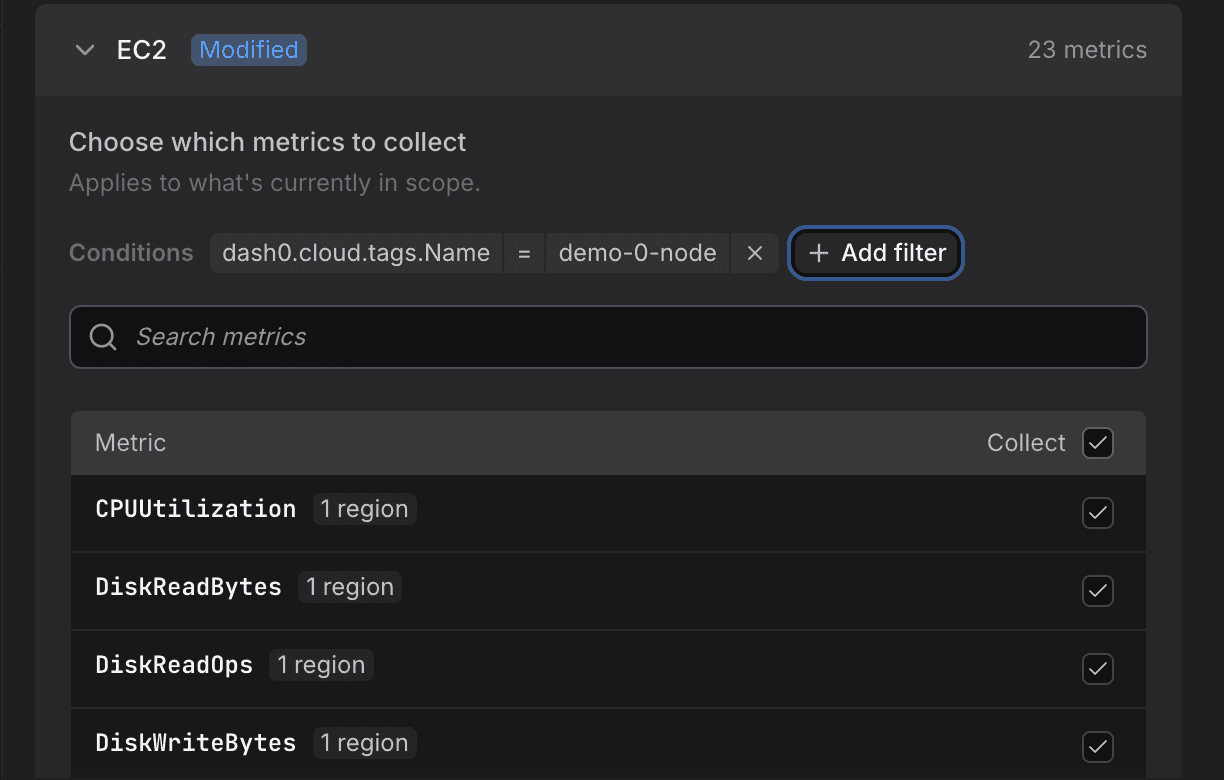Click the Add filter button
Viewport: 1224px width, 780px height.
pos(876,253)
